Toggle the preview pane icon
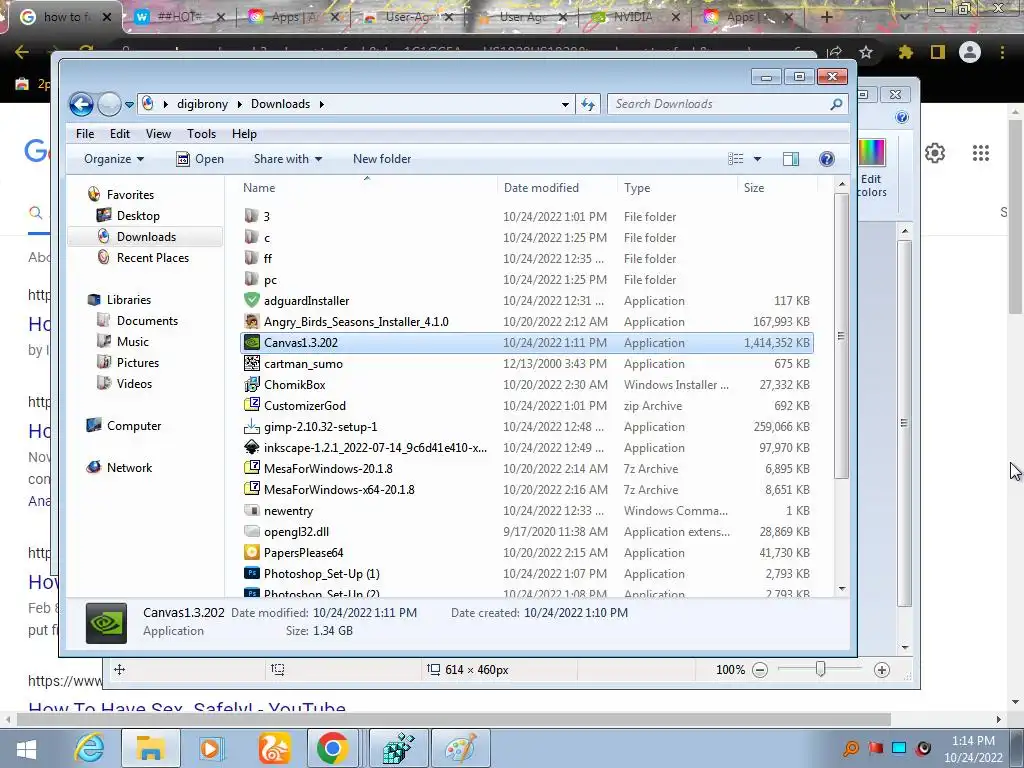The image size is (1024, 768). 791,159
